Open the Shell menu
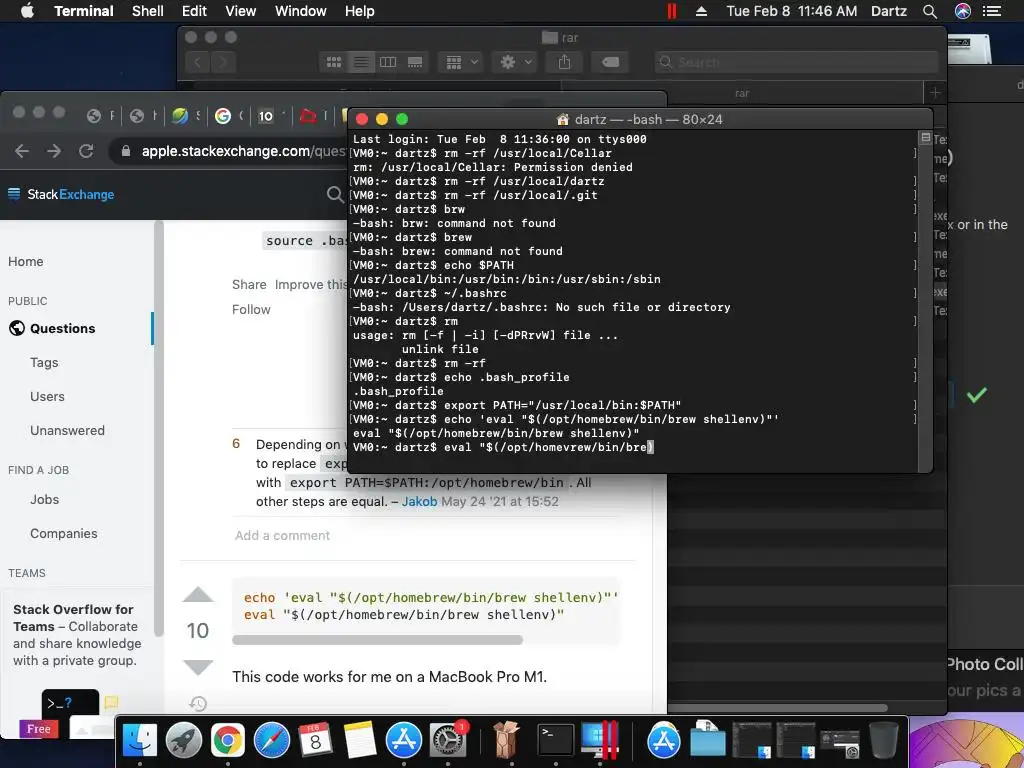This screenshot has width=1024, height=768. [x=148, y=11]
